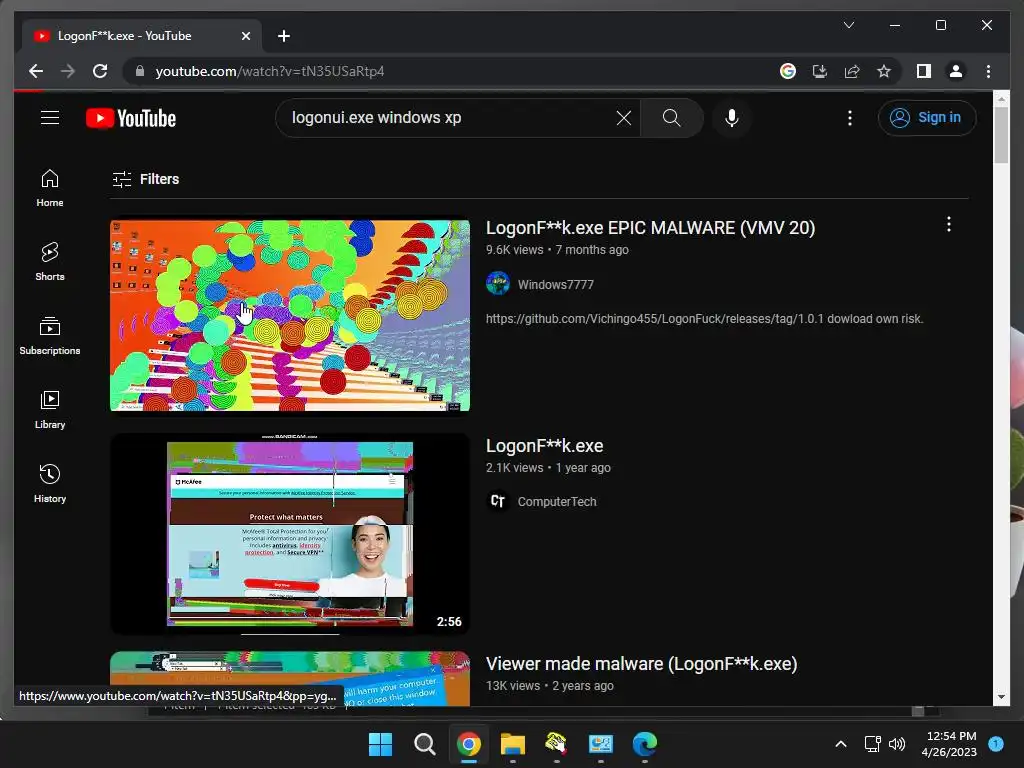The height and width of the screenshot is (768, 1024).
Task: Bookmark this tab with the star icon
Action: point(884,71)
